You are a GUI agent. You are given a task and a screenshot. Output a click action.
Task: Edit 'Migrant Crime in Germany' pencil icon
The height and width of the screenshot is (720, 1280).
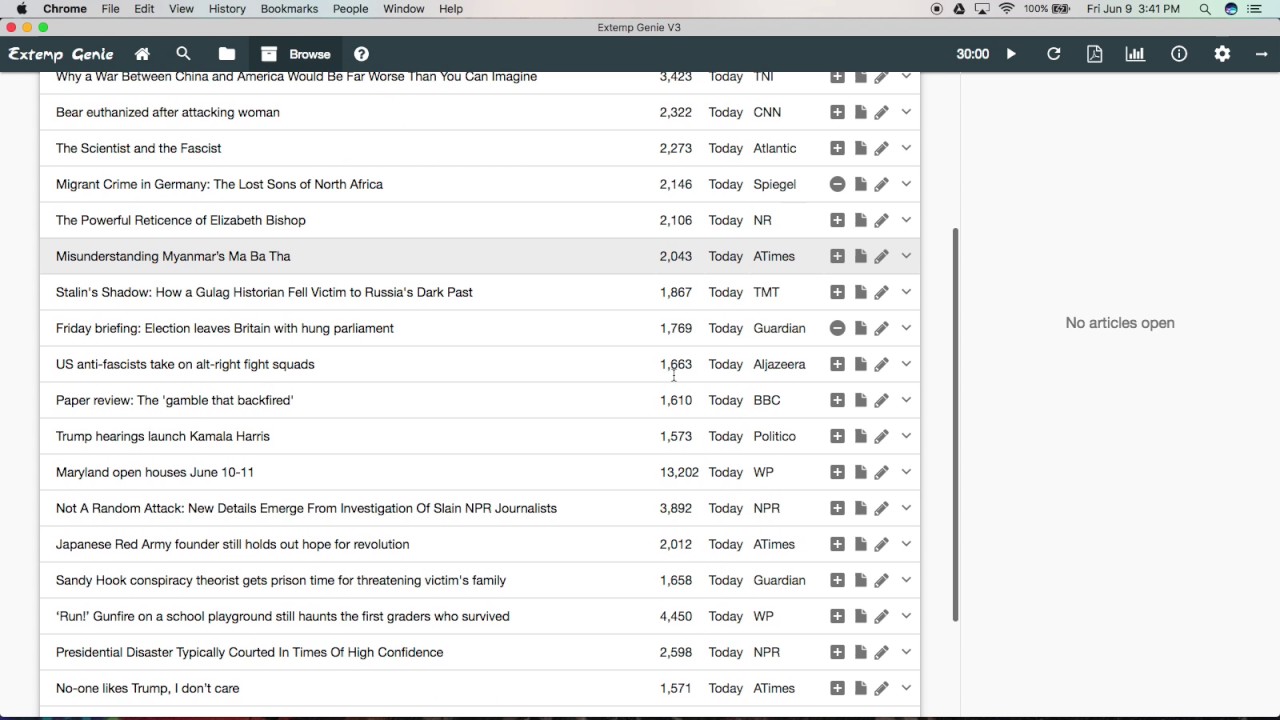tap(881, 184)
